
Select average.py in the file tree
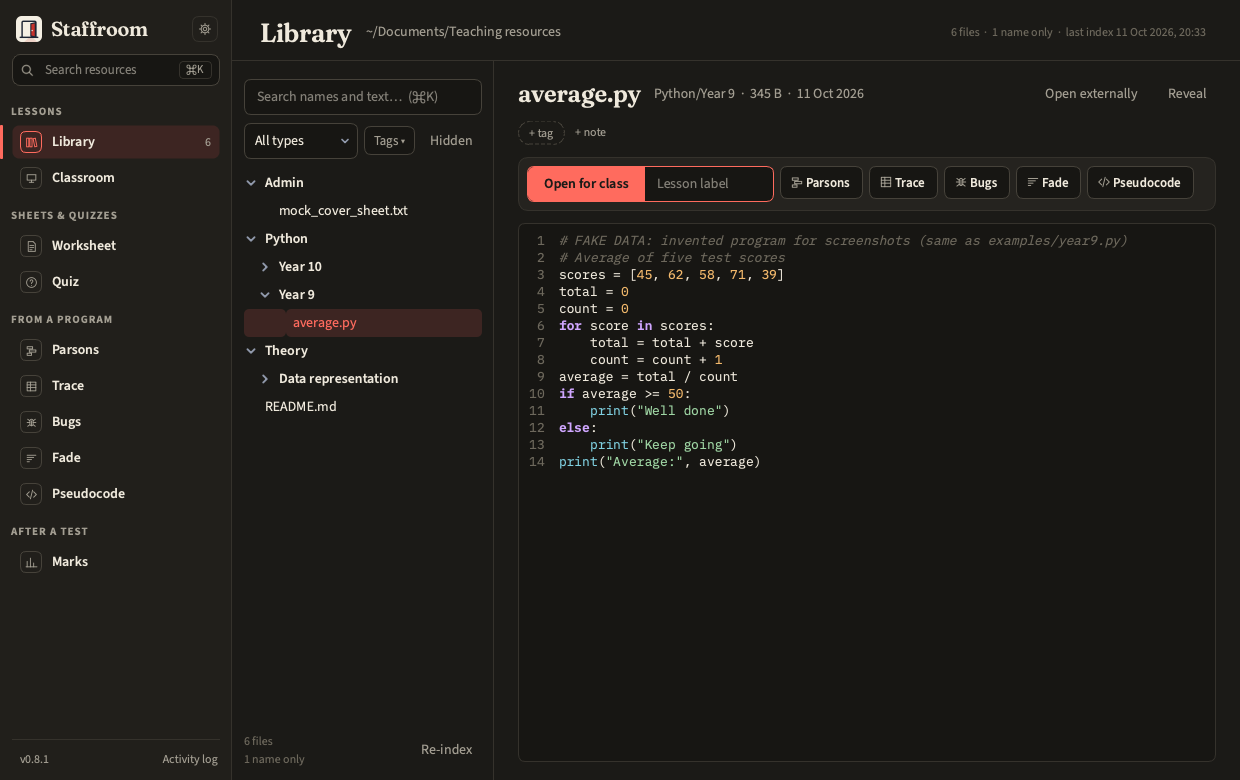point(363,323)
